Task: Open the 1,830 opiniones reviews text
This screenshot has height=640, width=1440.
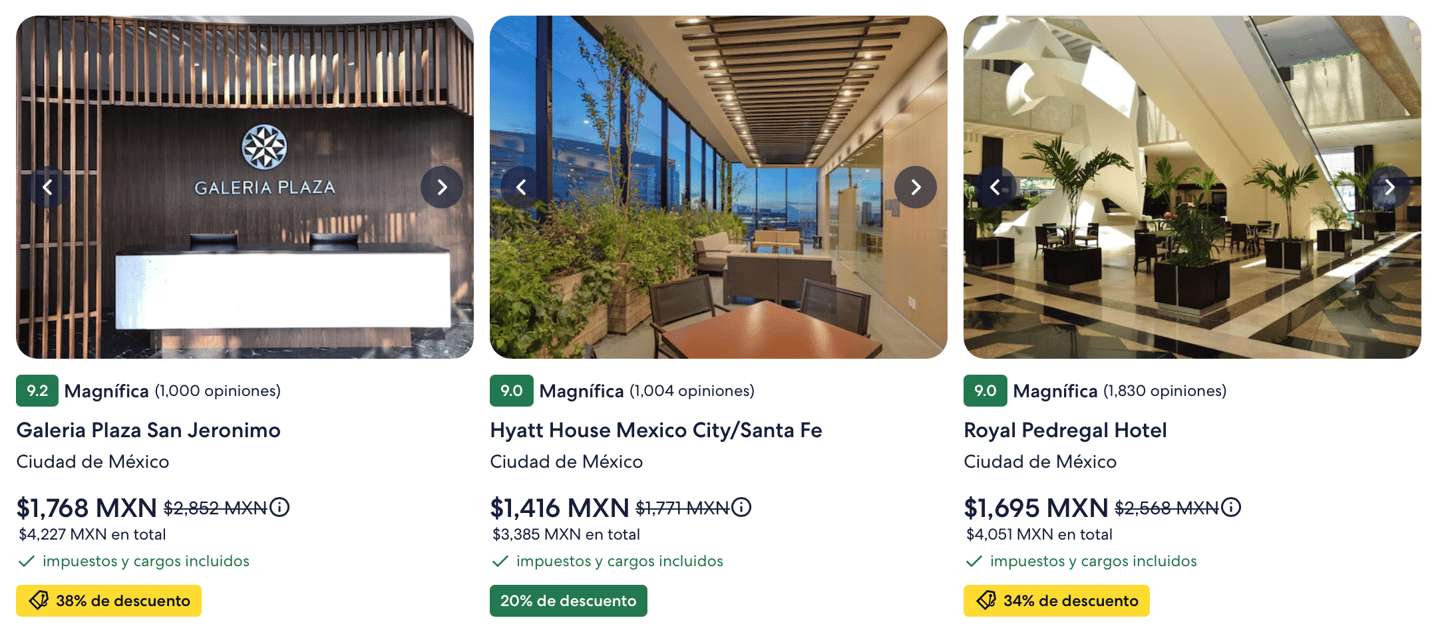Action: click(1164, 391)
